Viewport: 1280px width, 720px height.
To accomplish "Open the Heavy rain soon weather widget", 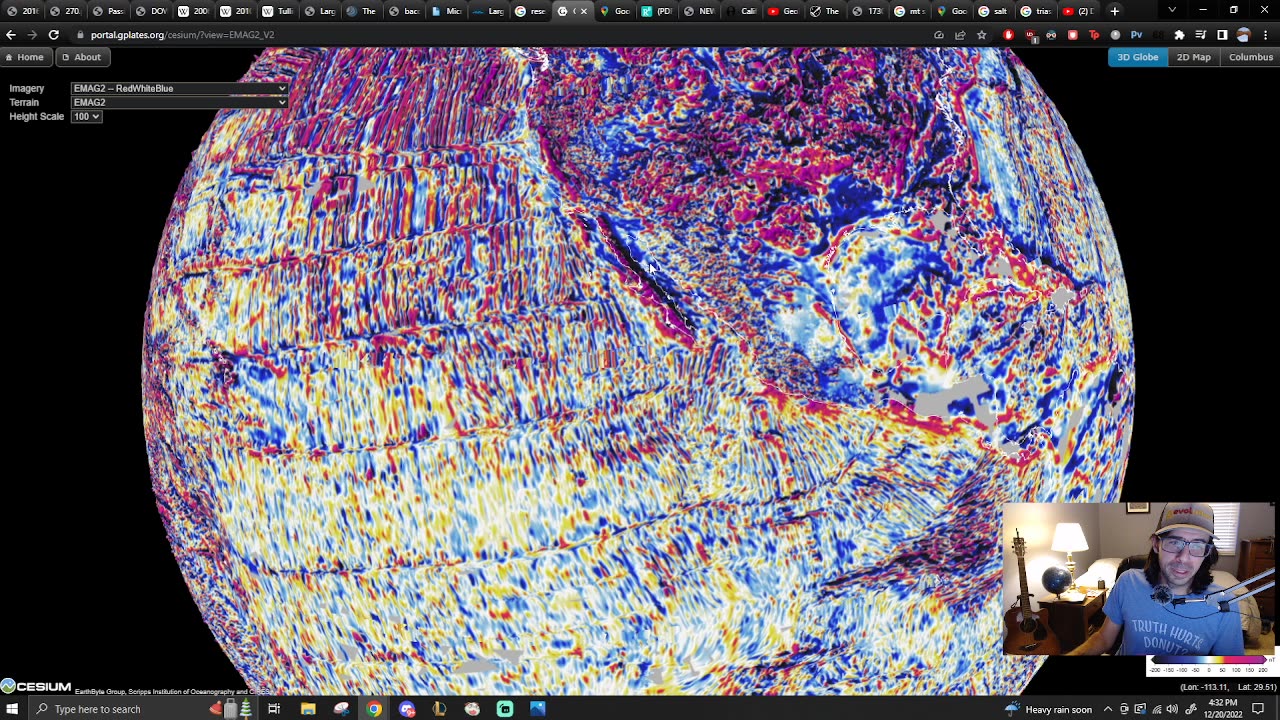I will pos(1048,709).
